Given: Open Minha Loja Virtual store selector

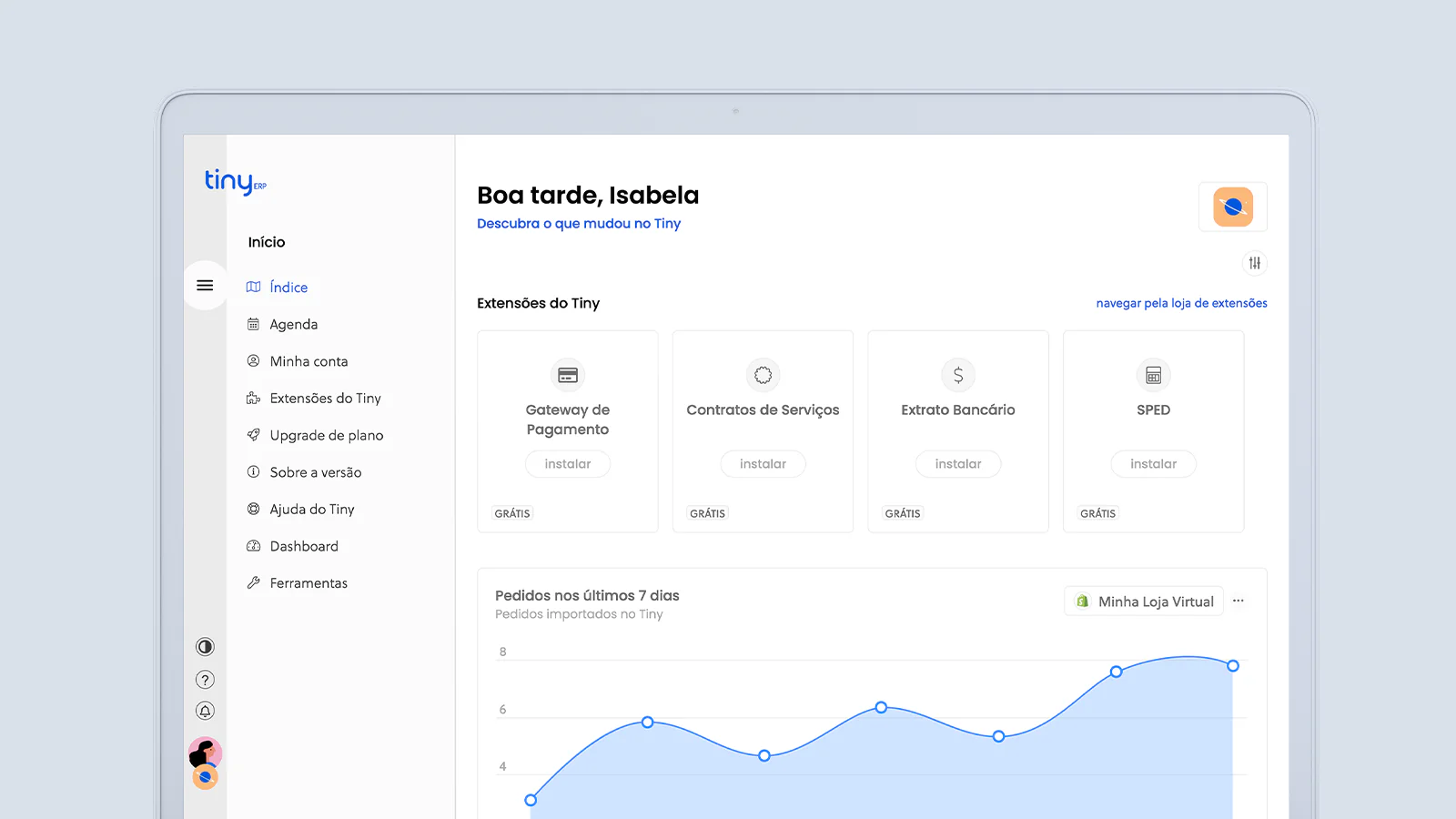Looking at the screenshot, I should point(1144,602).
